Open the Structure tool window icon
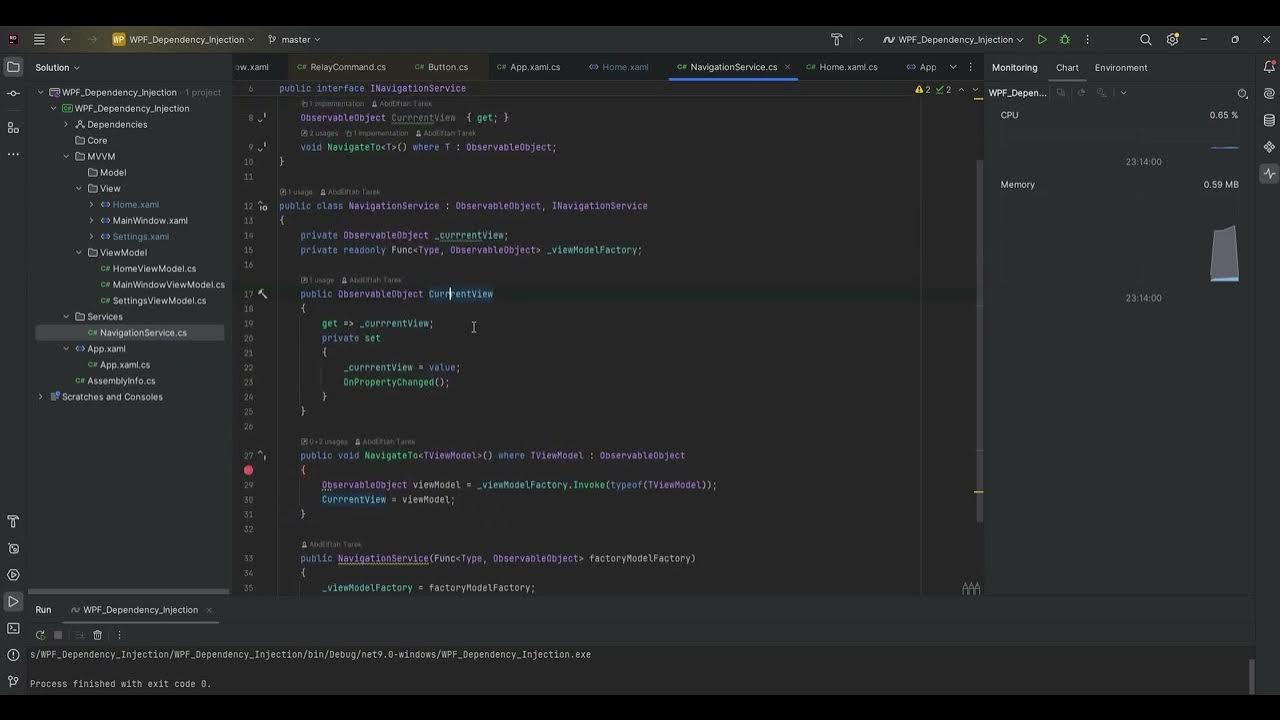1280x720 pixels. click(13, 128)
